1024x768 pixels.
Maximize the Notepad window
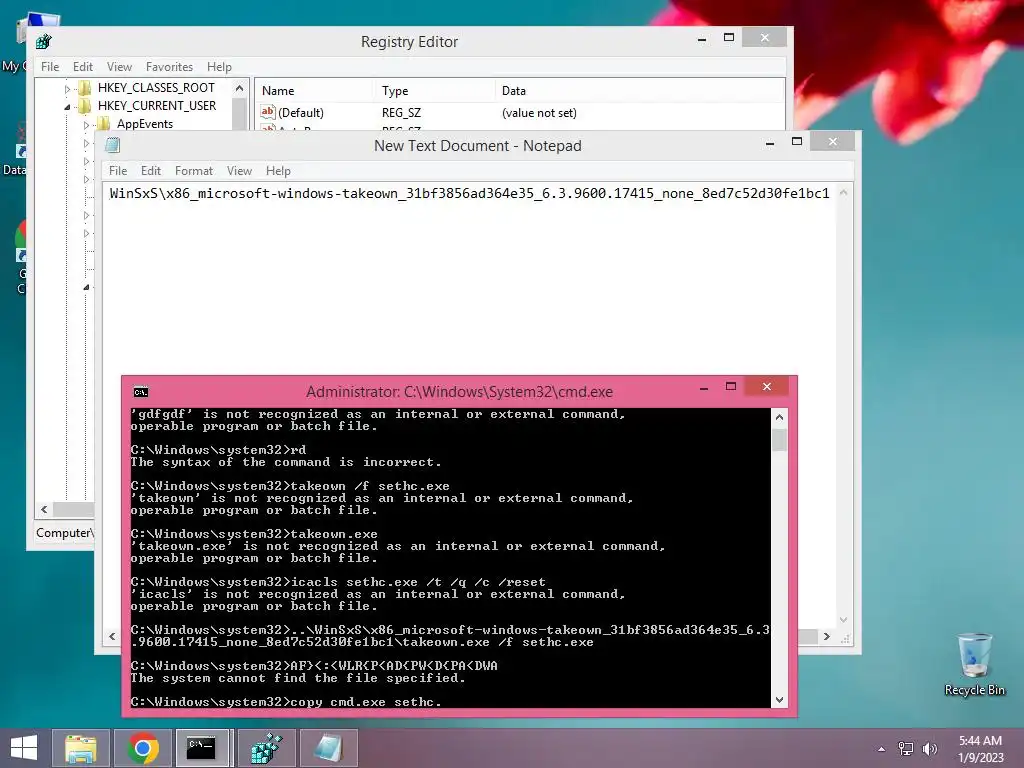tap(797, 141)
